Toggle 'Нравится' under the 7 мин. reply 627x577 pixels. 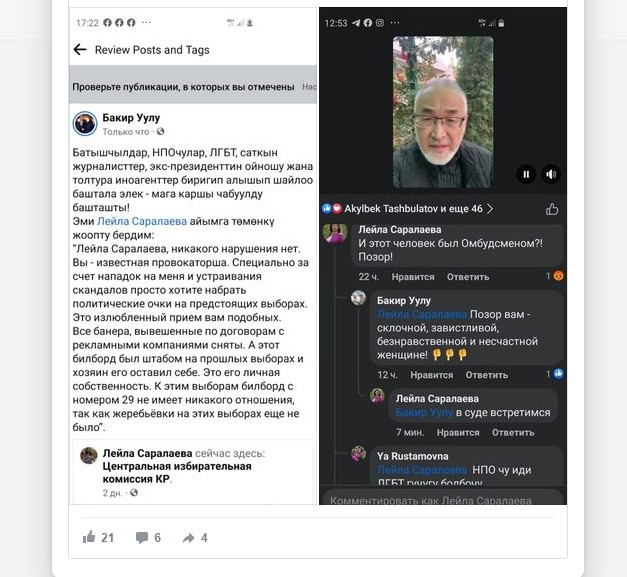458,433
